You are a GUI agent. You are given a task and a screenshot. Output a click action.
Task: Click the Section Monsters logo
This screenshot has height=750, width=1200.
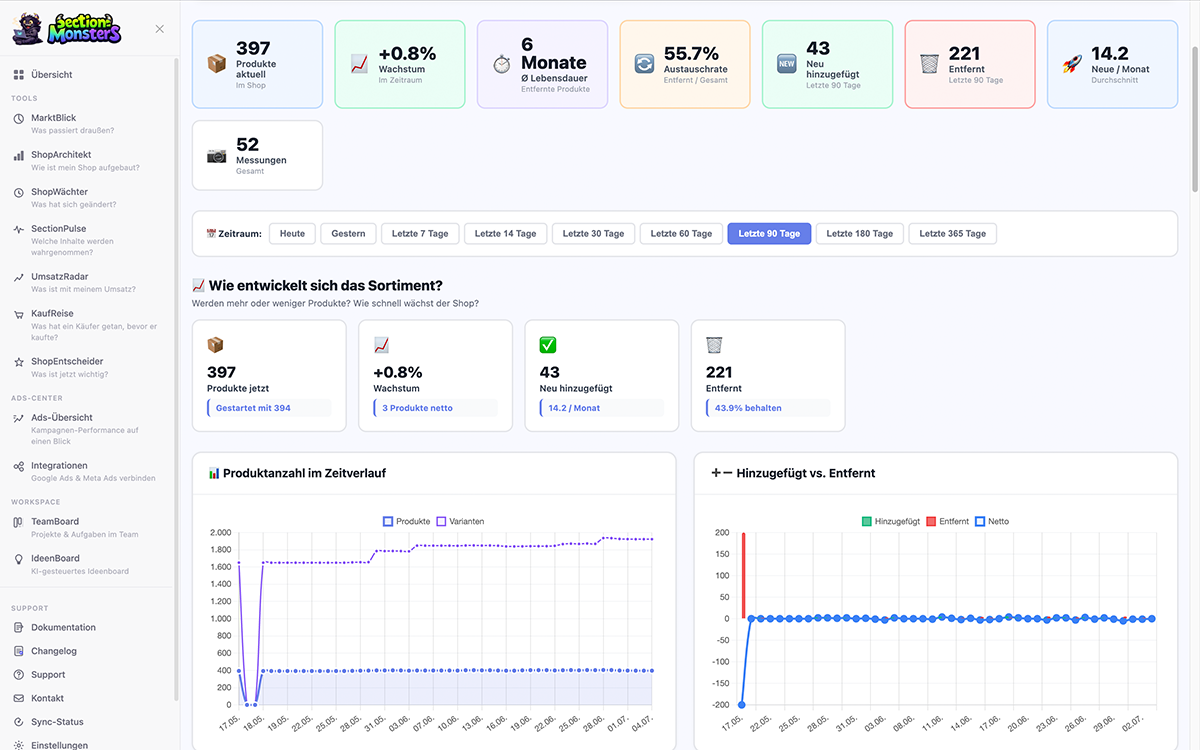pos(66,29)
